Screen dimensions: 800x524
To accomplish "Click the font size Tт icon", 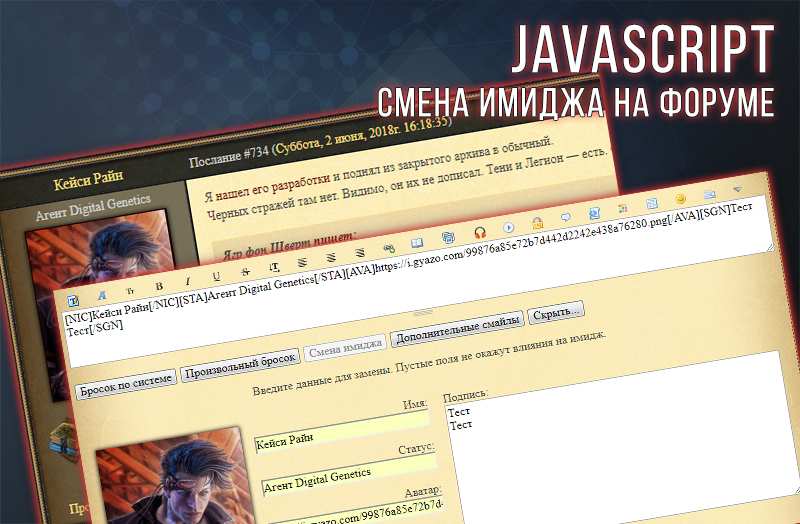I will coord(129,290).
